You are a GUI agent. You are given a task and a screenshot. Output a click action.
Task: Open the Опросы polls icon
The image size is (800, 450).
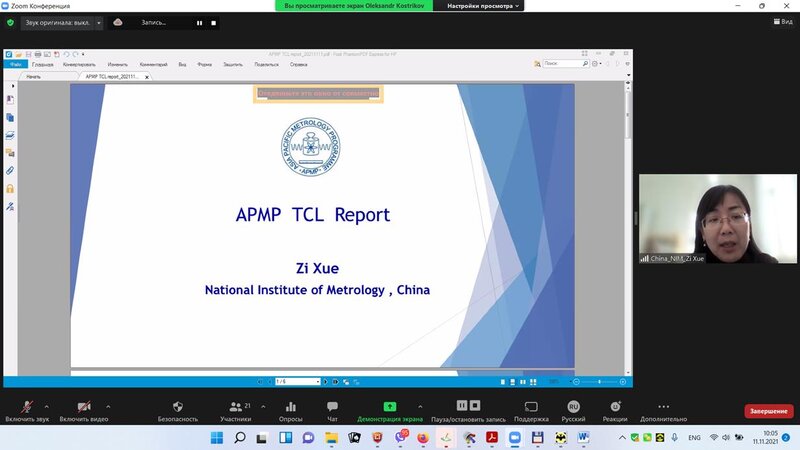coord(291,408)
